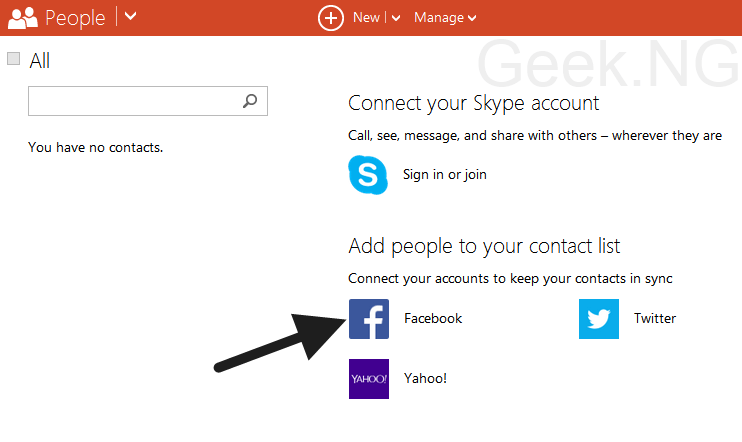Click the People app icon
Image resolution: width=742 pixels, height=442 pixels.
23,18
